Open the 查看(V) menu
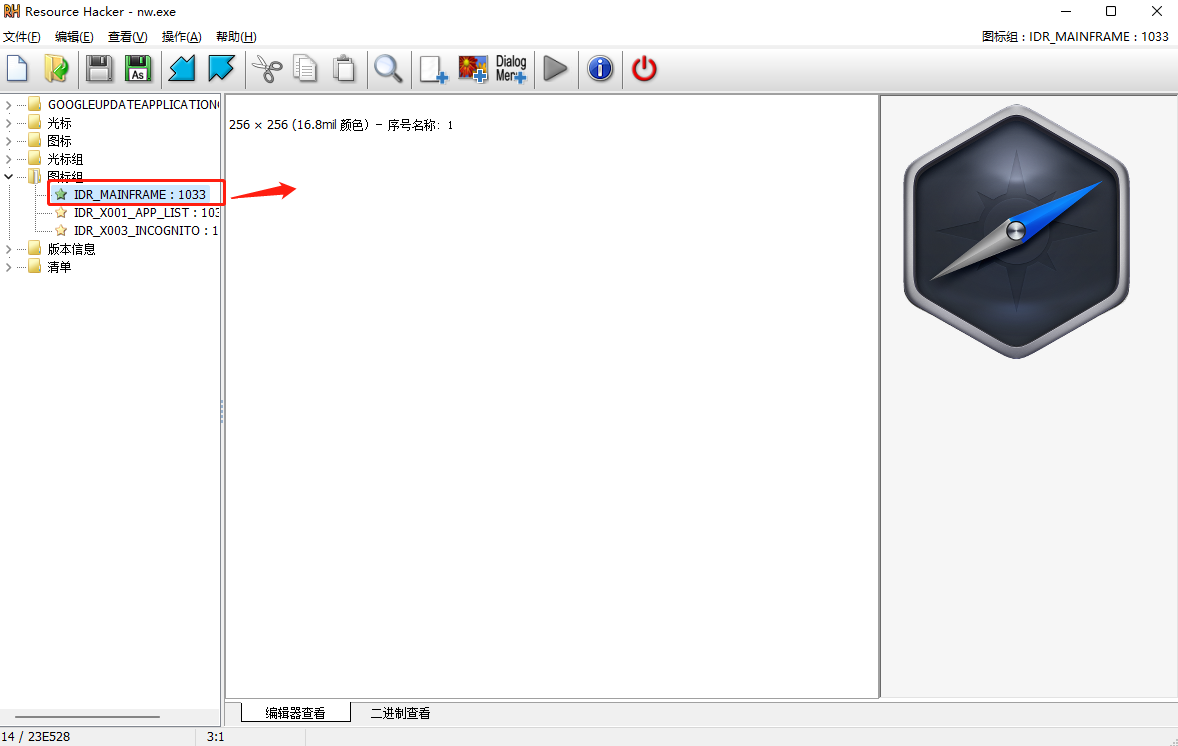 [x=128, y=37]
